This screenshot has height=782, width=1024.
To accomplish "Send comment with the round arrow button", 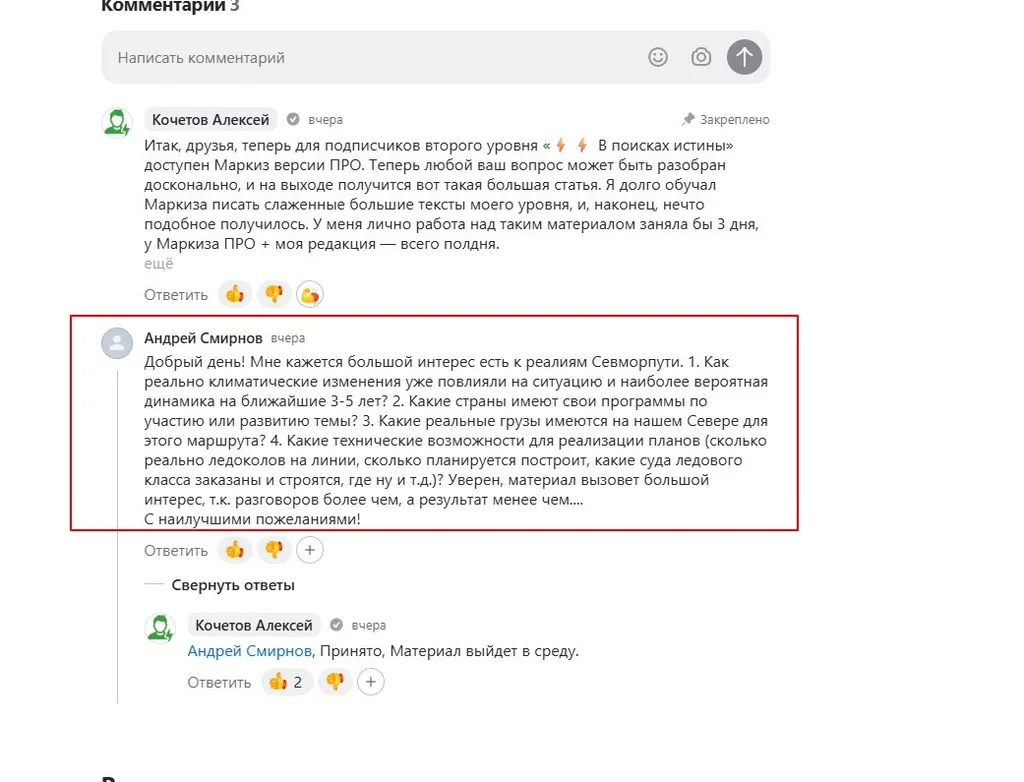I will coord(744,57).
